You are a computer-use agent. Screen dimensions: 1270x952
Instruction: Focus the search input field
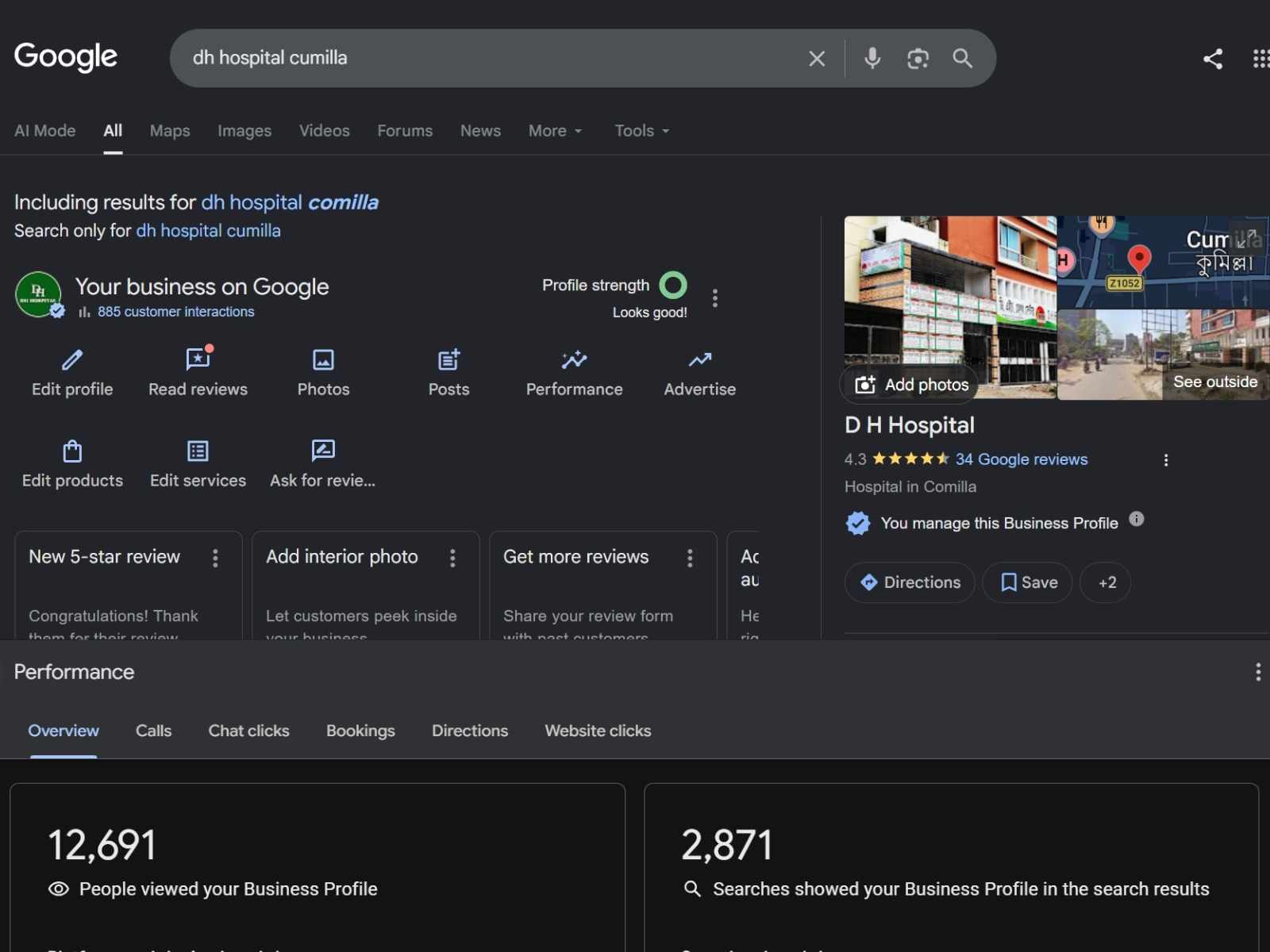coord(492,58)
